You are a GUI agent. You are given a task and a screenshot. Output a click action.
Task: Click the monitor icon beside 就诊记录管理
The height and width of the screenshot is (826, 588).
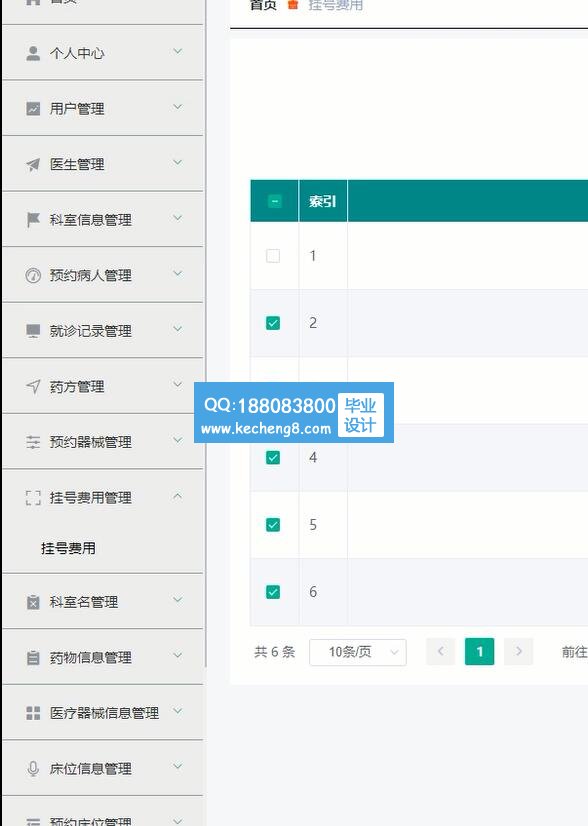coord(33,331)
